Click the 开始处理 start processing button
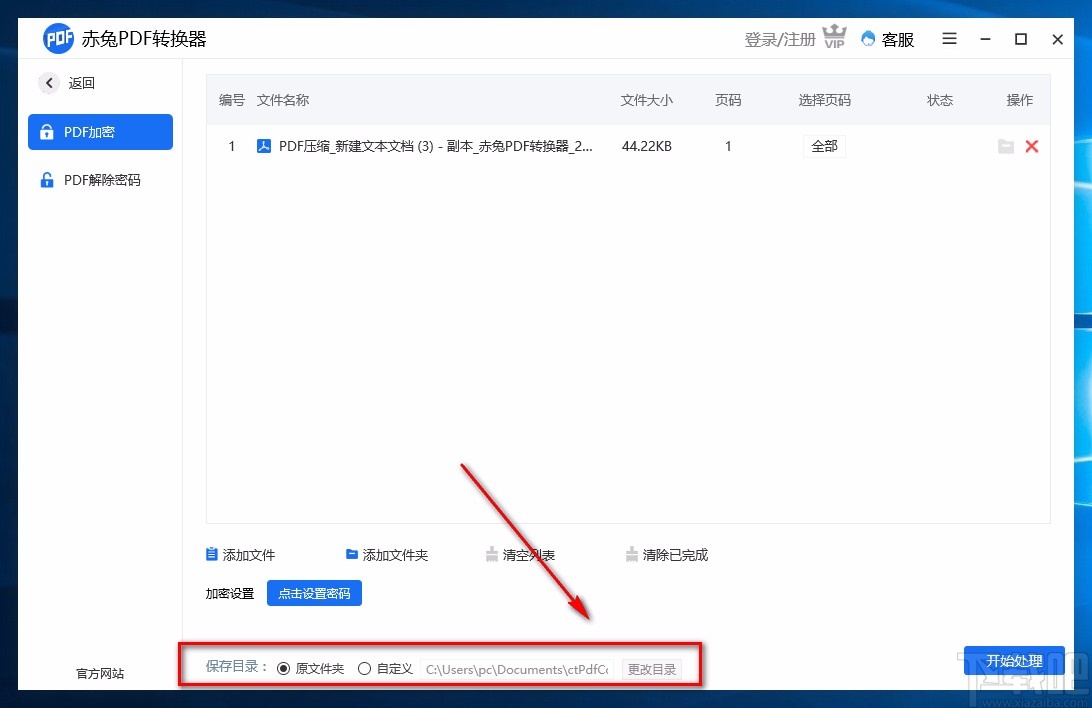The width and height of the screenshot is (1092, 708). pyautogui.click(x=1014, y=661)
